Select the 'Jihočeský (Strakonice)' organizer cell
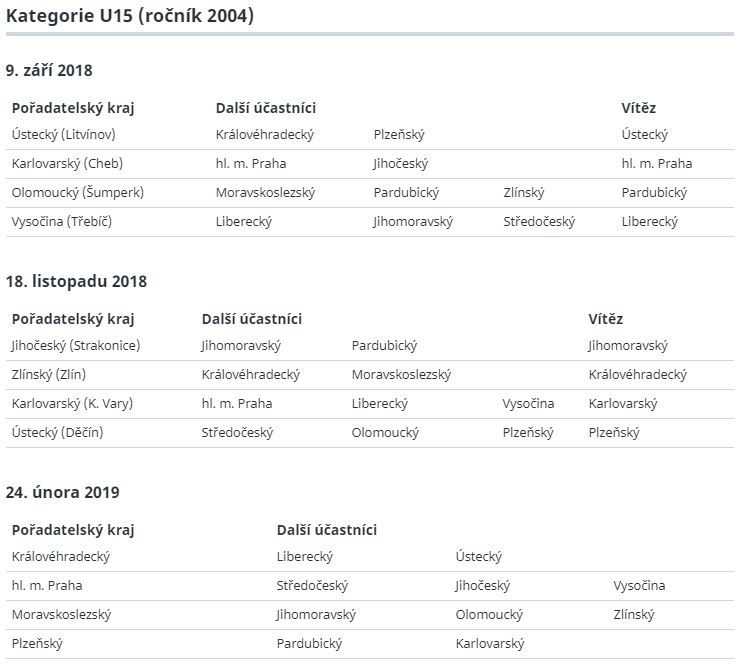The width and height of the screenshot is (745, 668). [x=76, y=345]
